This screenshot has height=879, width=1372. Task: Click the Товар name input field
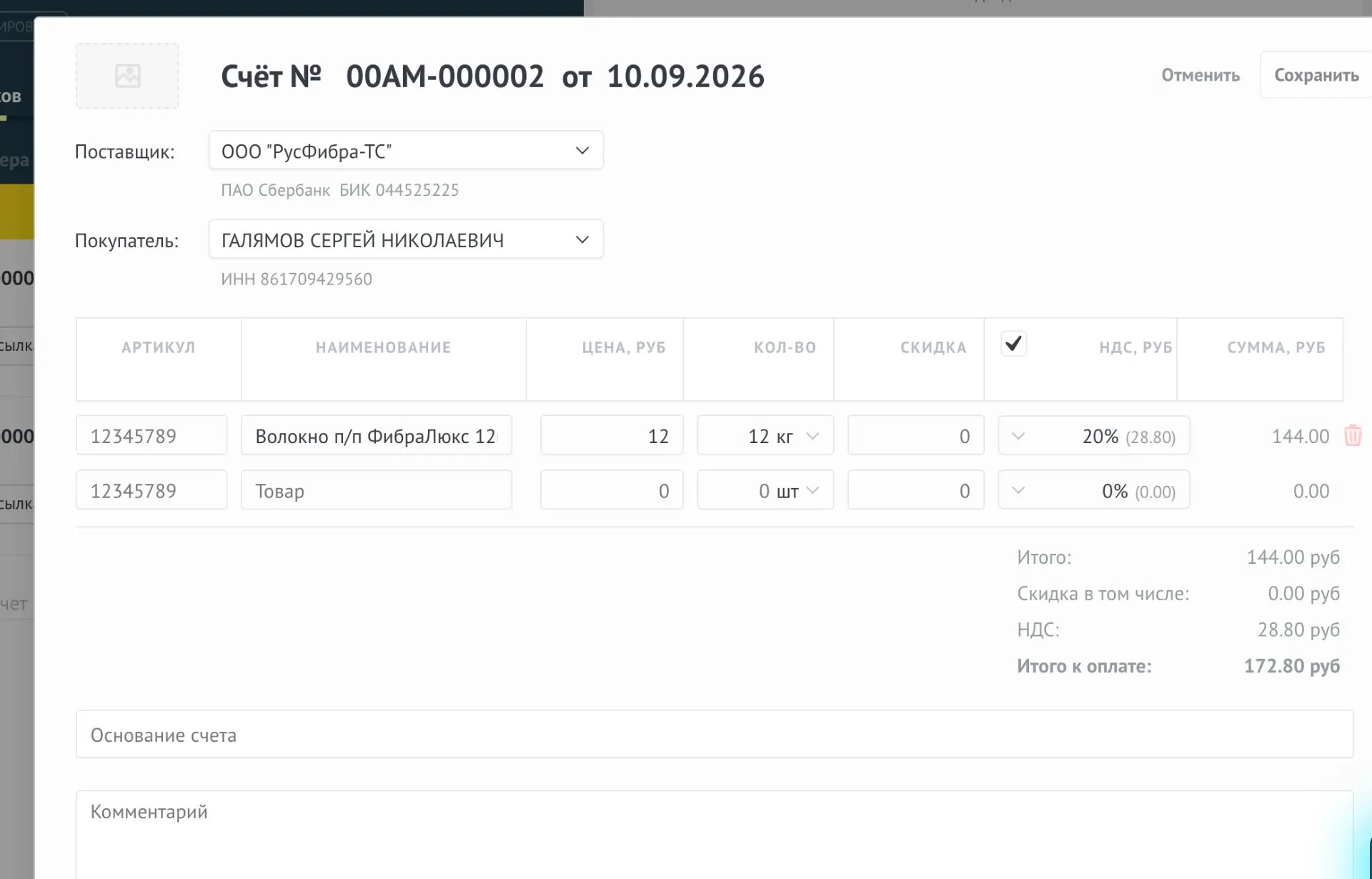click(377, 490)
